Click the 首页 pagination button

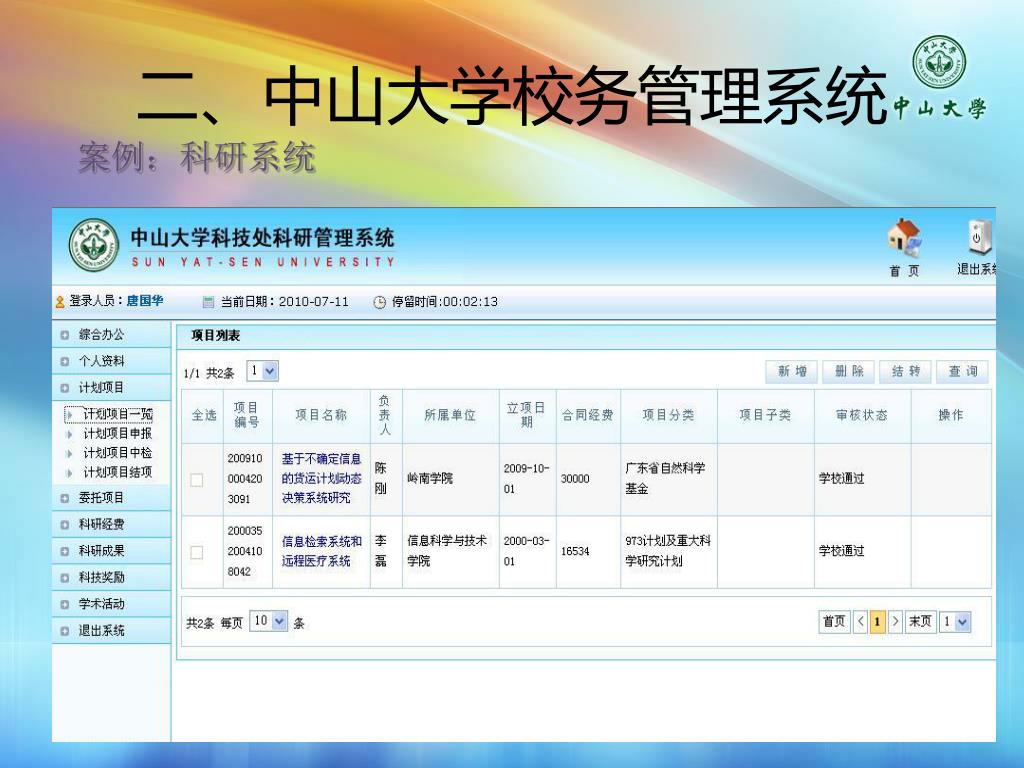pyautogui.click(x=834, y=621)
